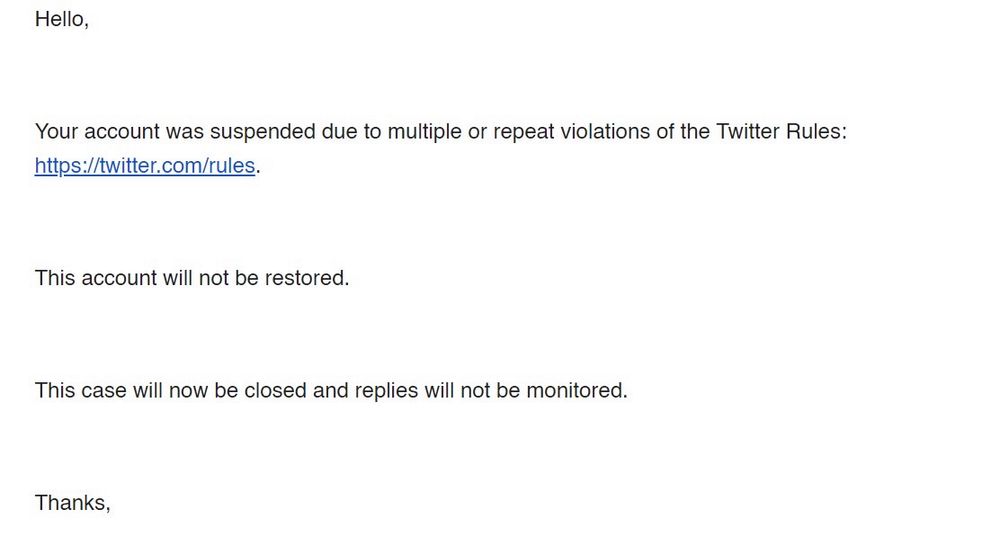Click the 'Your account was suspended' sentence
Screen dimensions: 1000x537
(440, 132)
